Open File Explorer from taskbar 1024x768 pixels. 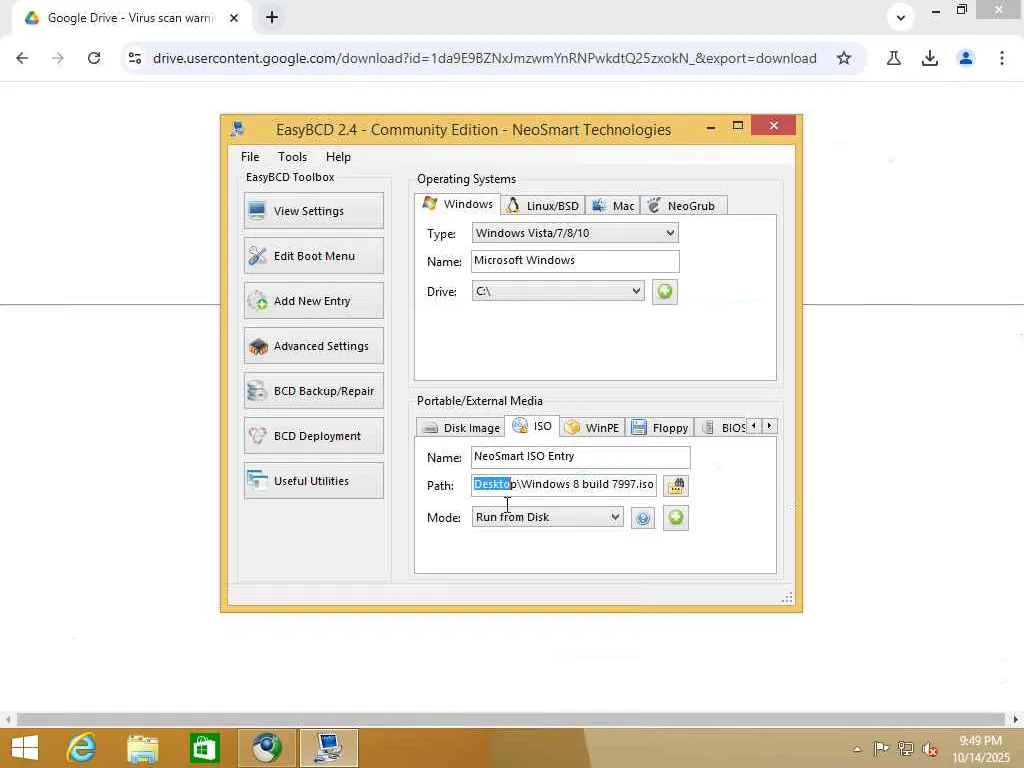(142, 748)
